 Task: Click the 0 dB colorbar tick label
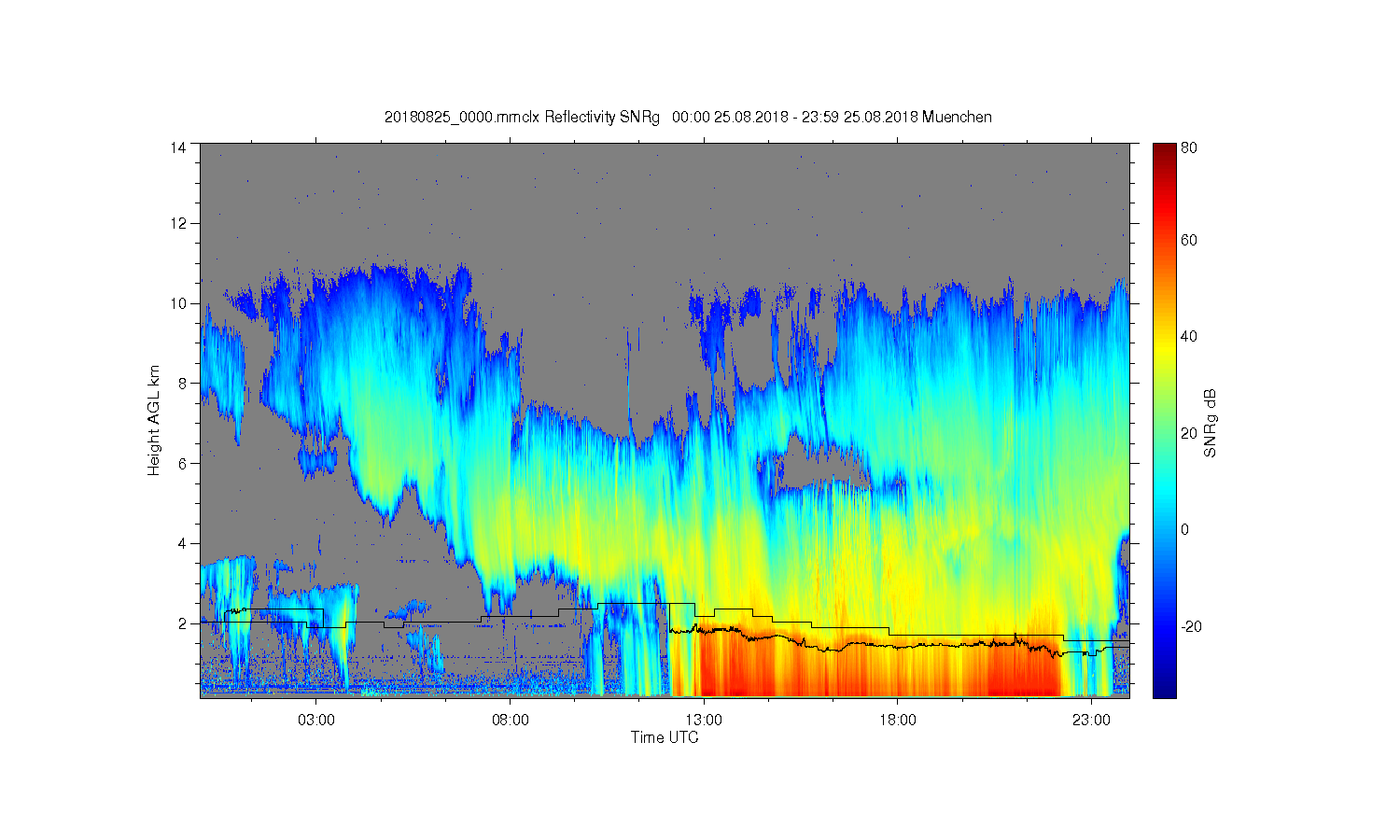pyautogui.click(x=1185, y=529)
